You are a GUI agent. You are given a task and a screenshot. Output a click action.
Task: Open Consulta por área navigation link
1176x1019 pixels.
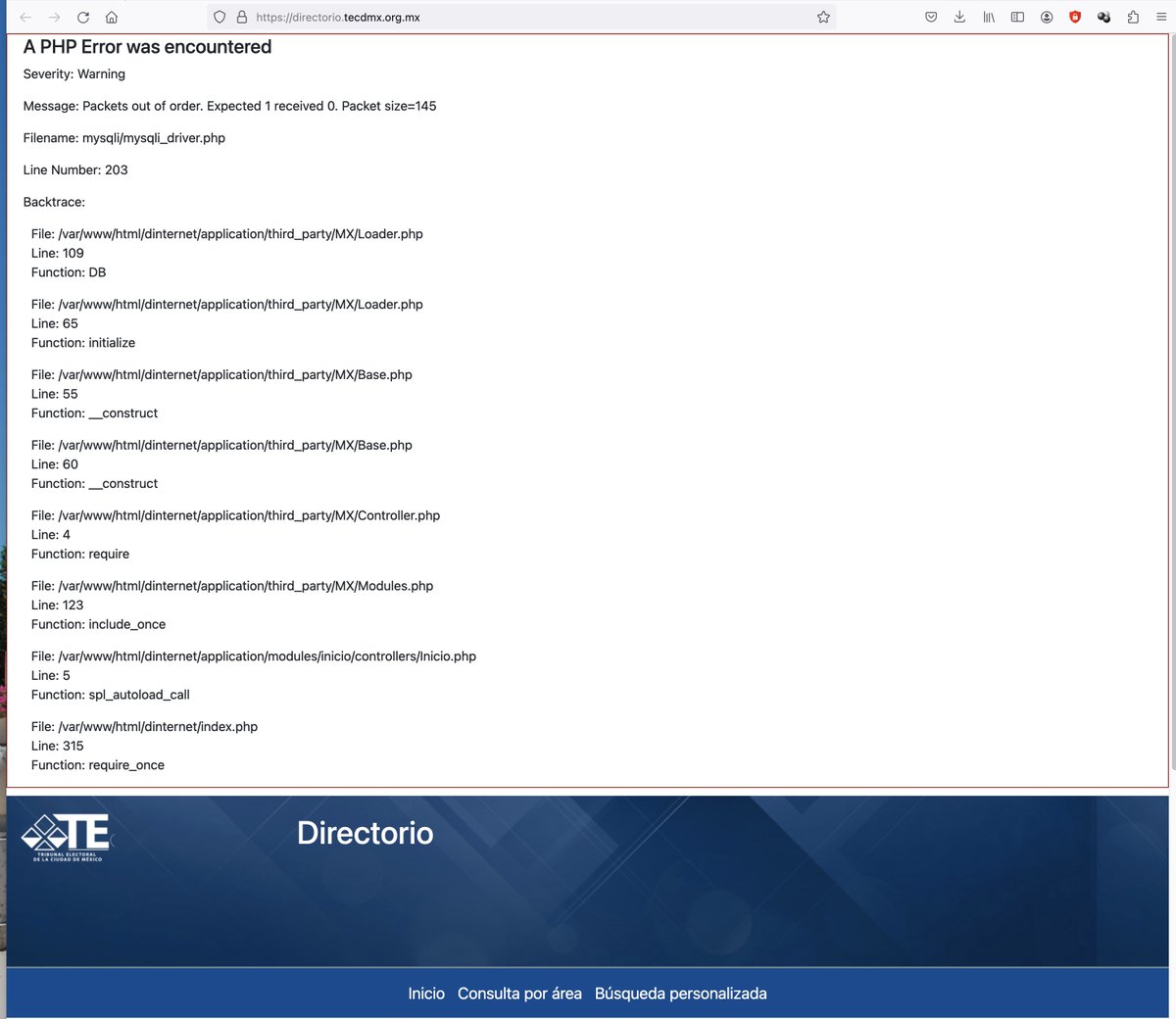point(519,994)
